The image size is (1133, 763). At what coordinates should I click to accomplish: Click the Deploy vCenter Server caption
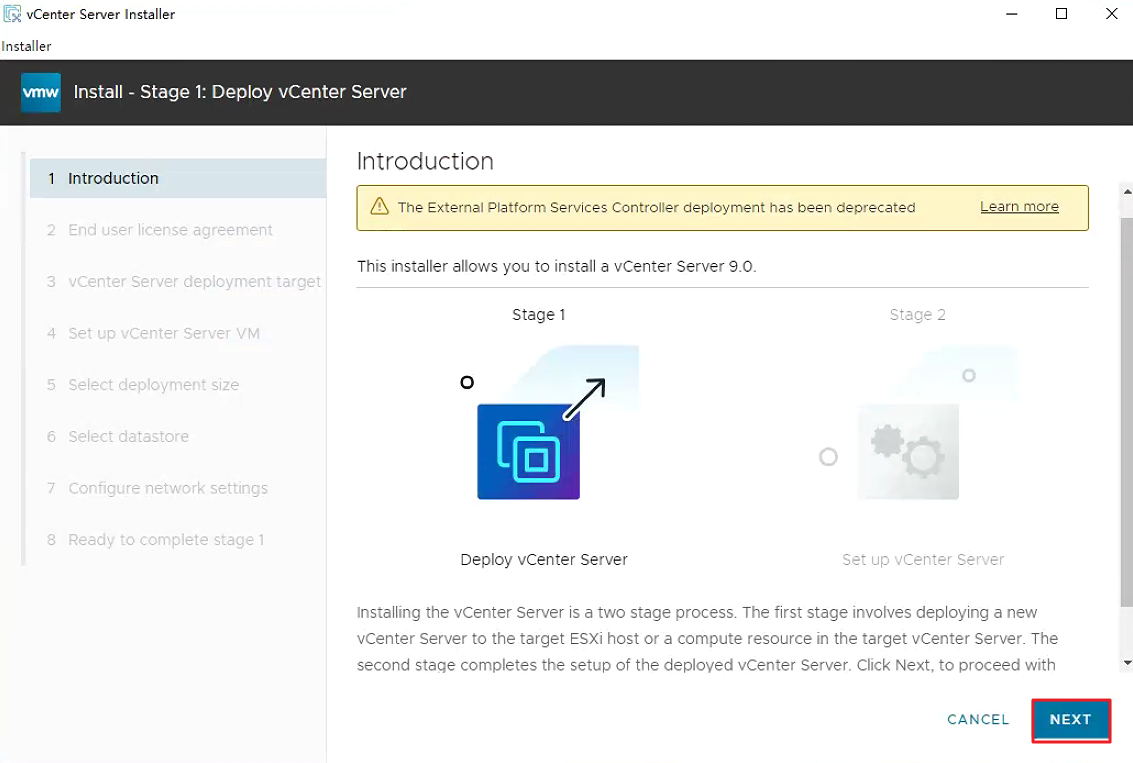coord(543,560)
